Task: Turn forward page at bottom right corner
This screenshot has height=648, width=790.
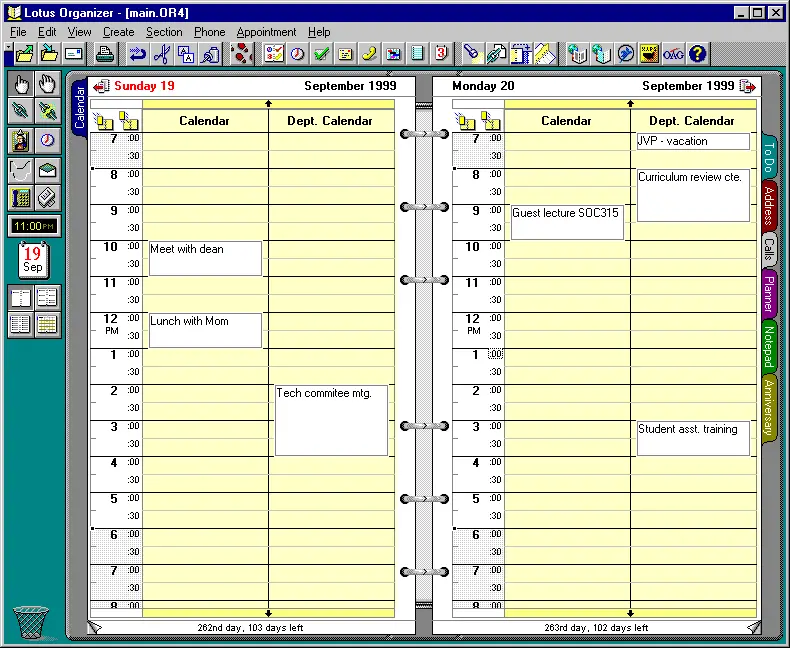Action: 754,627
